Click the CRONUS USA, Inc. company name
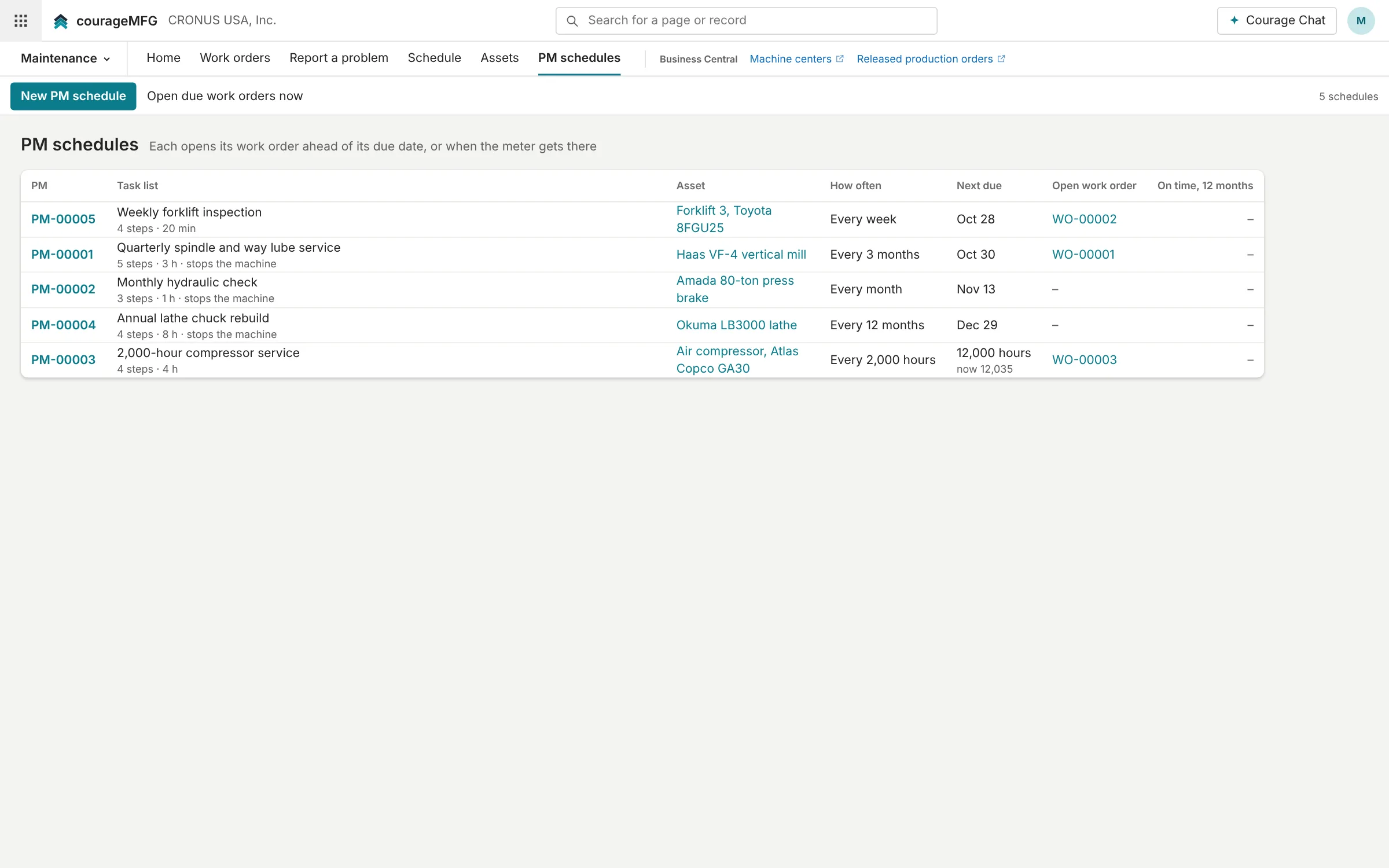Viewport: 1389px width, 868px height. pos(222,20)
